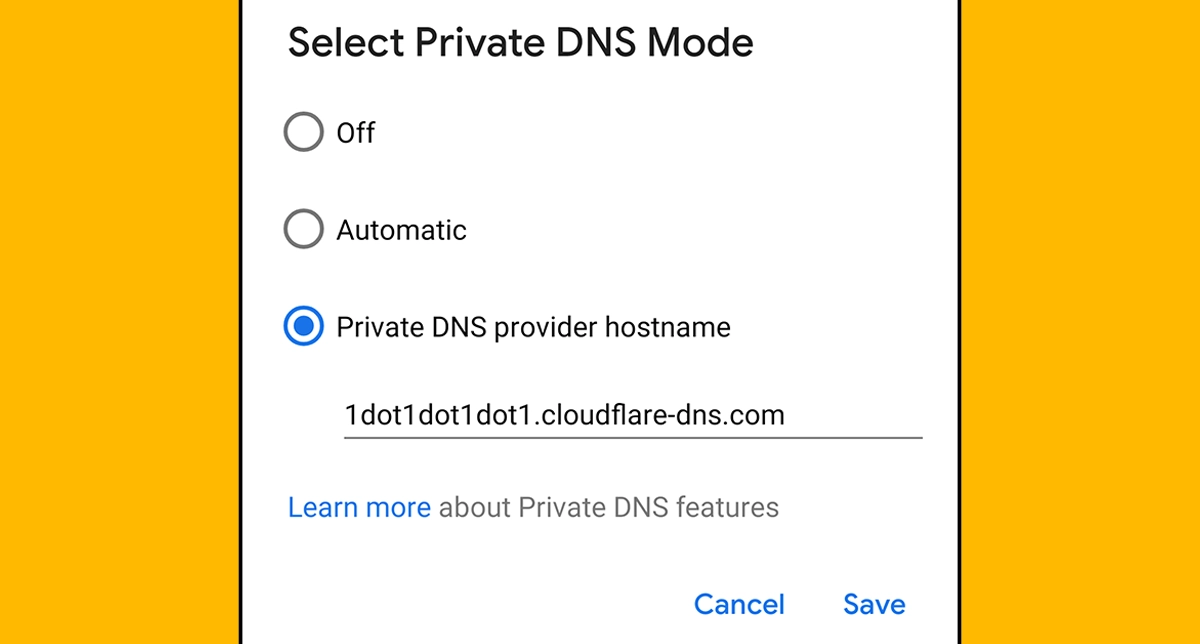Select the Off radio button
Viewport: 1200px width, 644px height.
(x=303, y=132)
